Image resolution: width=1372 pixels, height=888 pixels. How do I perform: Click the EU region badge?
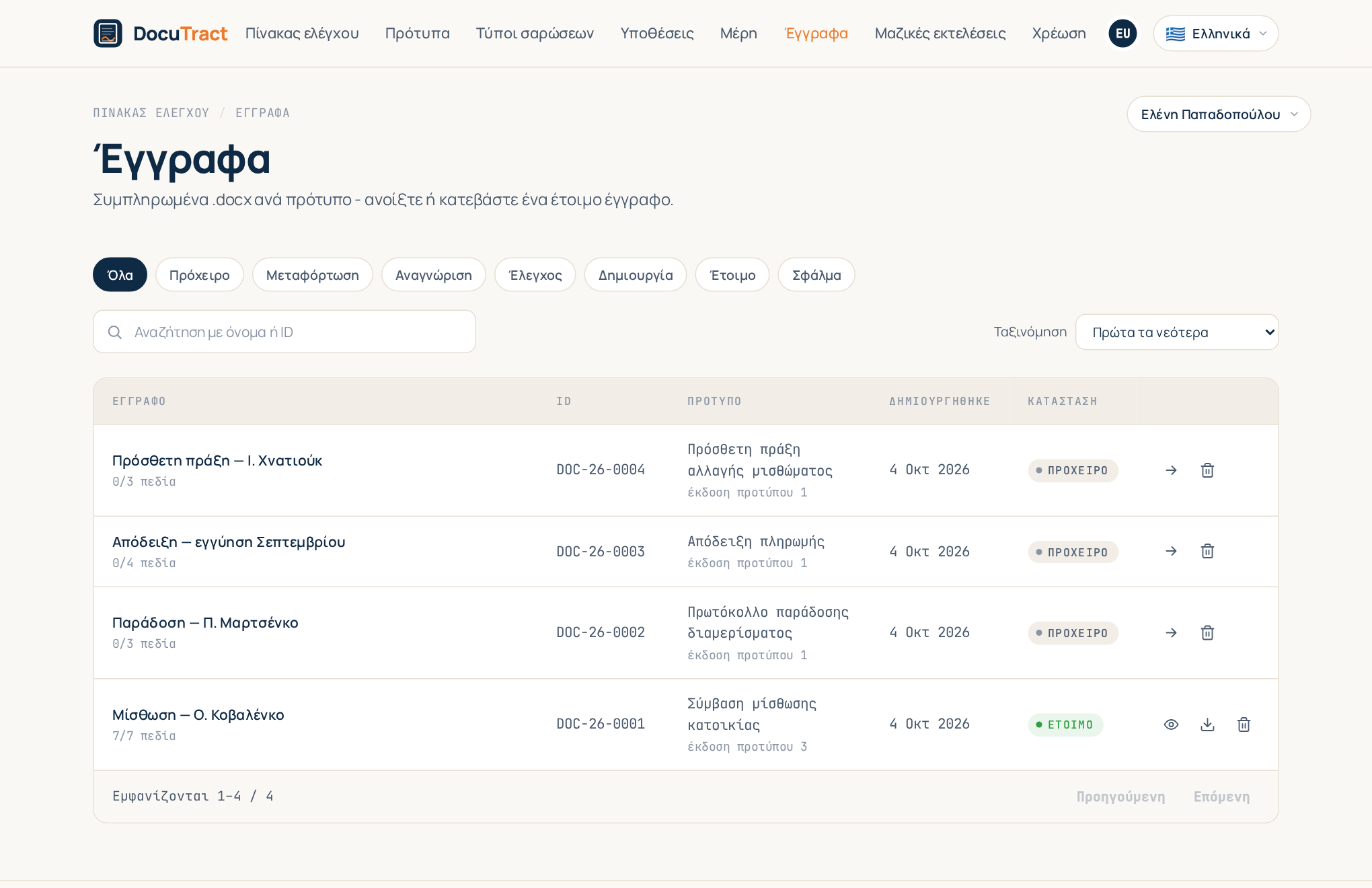pyautogui.click(x=1122, y=33)
